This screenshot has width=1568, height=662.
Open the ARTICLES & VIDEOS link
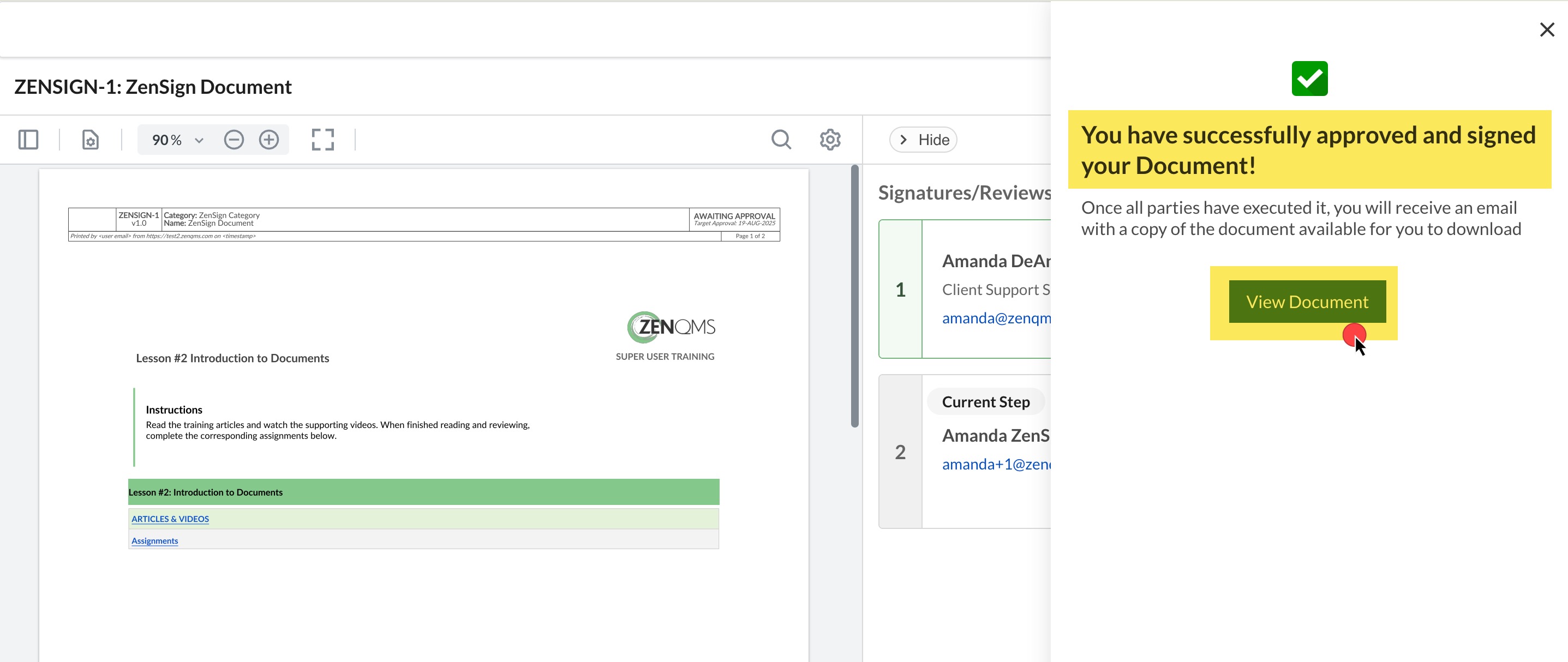[170, 519]
